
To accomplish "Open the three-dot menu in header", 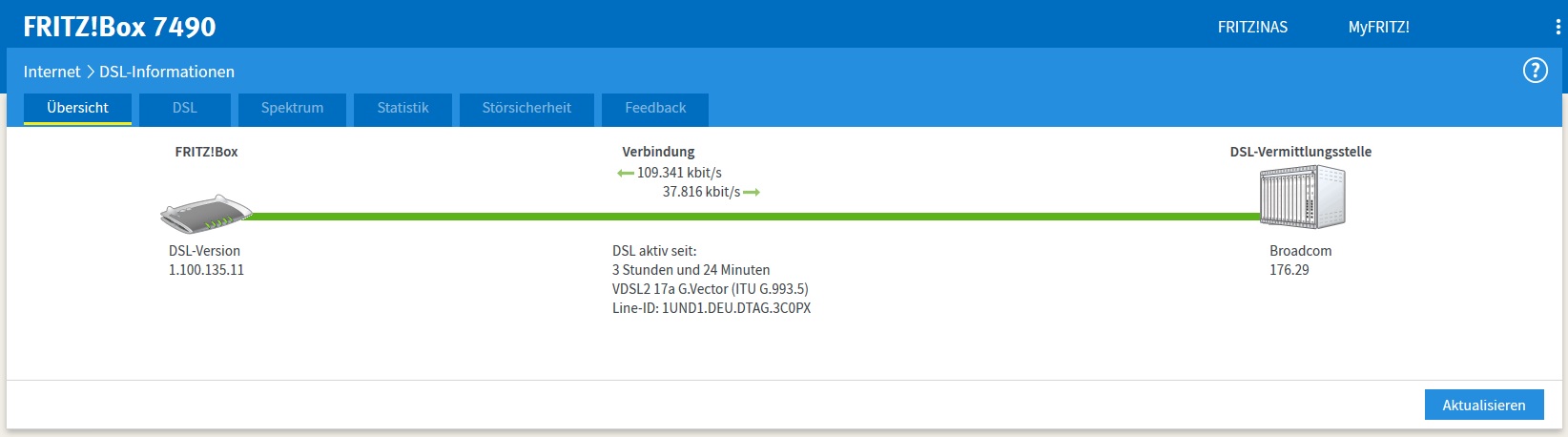I will point(1558,28).
